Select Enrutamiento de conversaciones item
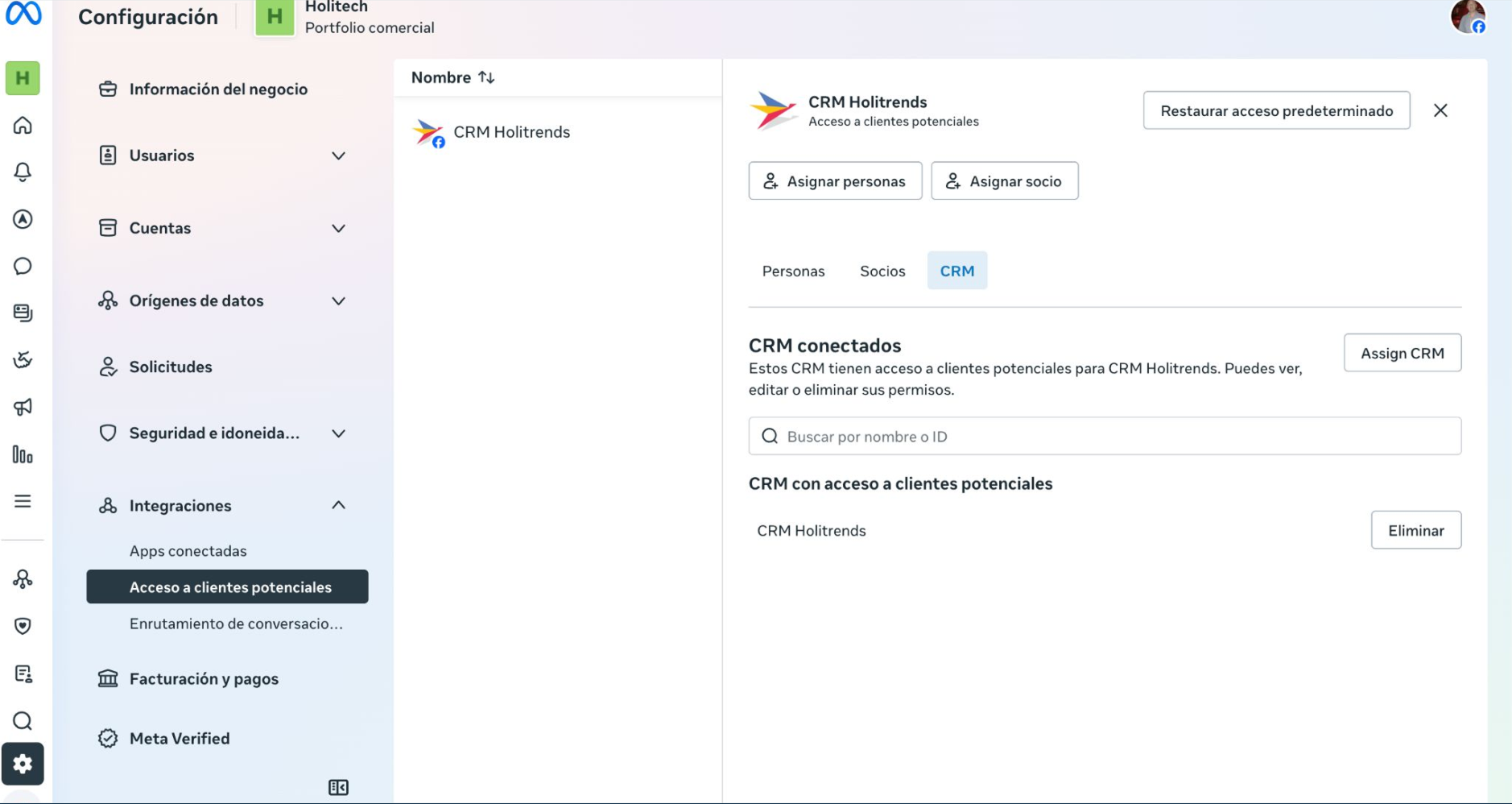The image size is (1512, 804). pyautogui.click(x=236, y=624)
